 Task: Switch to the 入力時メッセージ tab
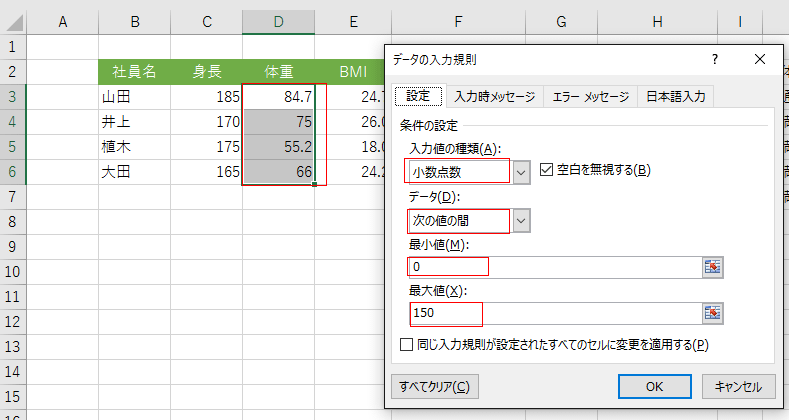coord(493,97)
